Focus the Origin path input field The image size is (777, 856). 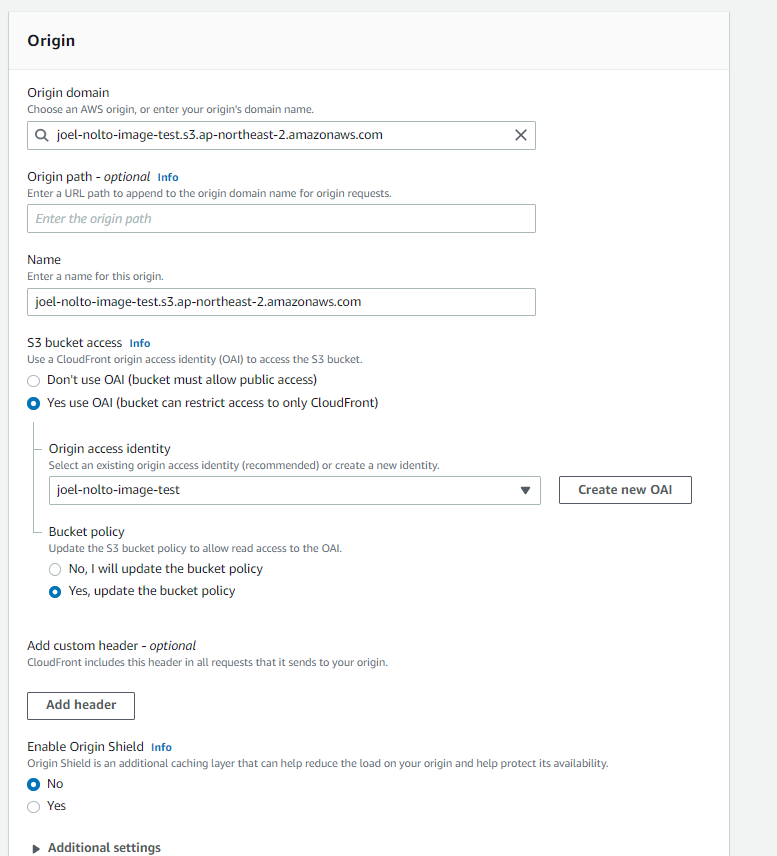(x=281, y=218)
